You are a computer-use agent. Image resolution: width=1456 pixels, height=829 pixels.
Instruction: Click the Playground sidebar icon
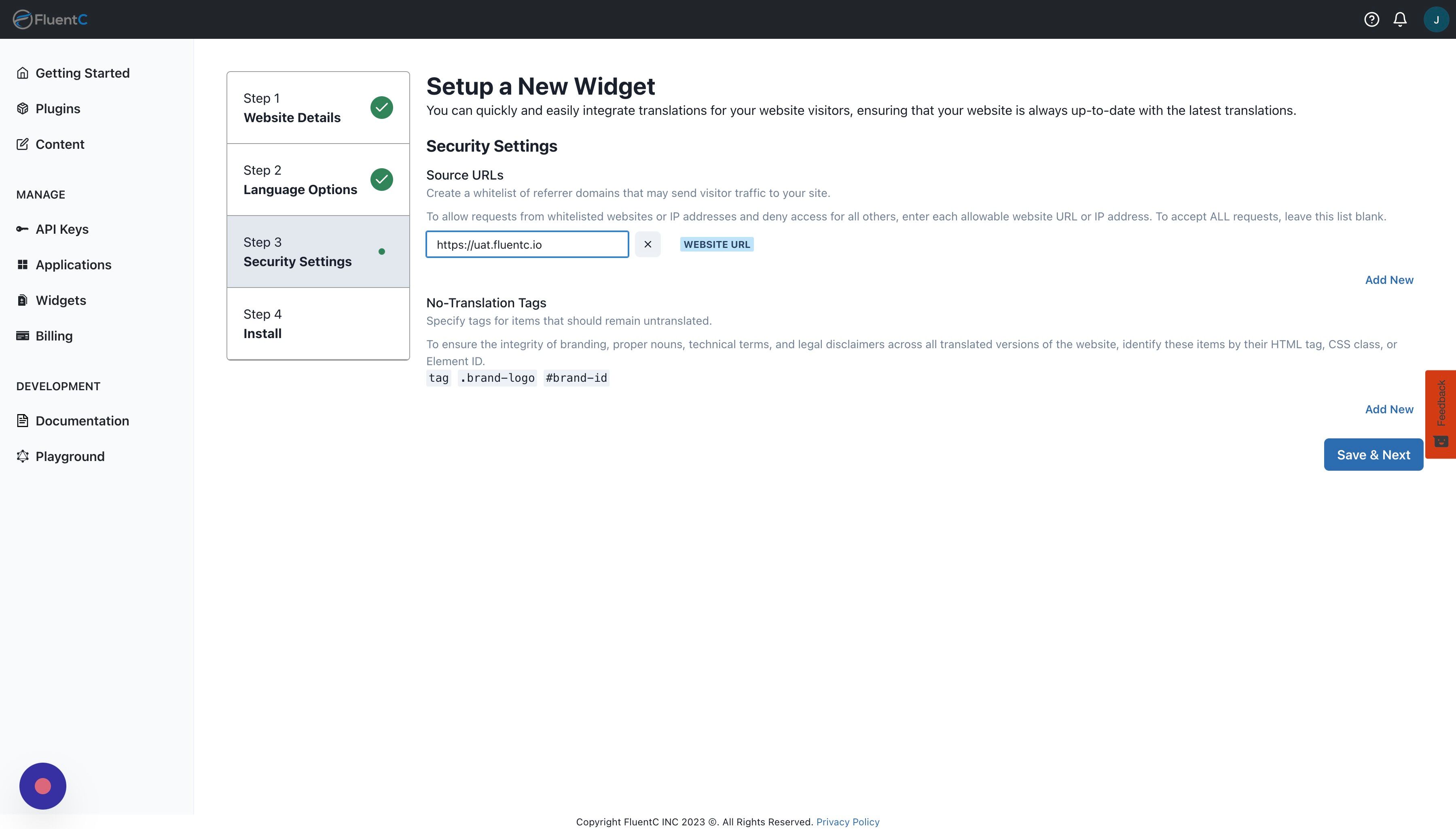(22, 457)
